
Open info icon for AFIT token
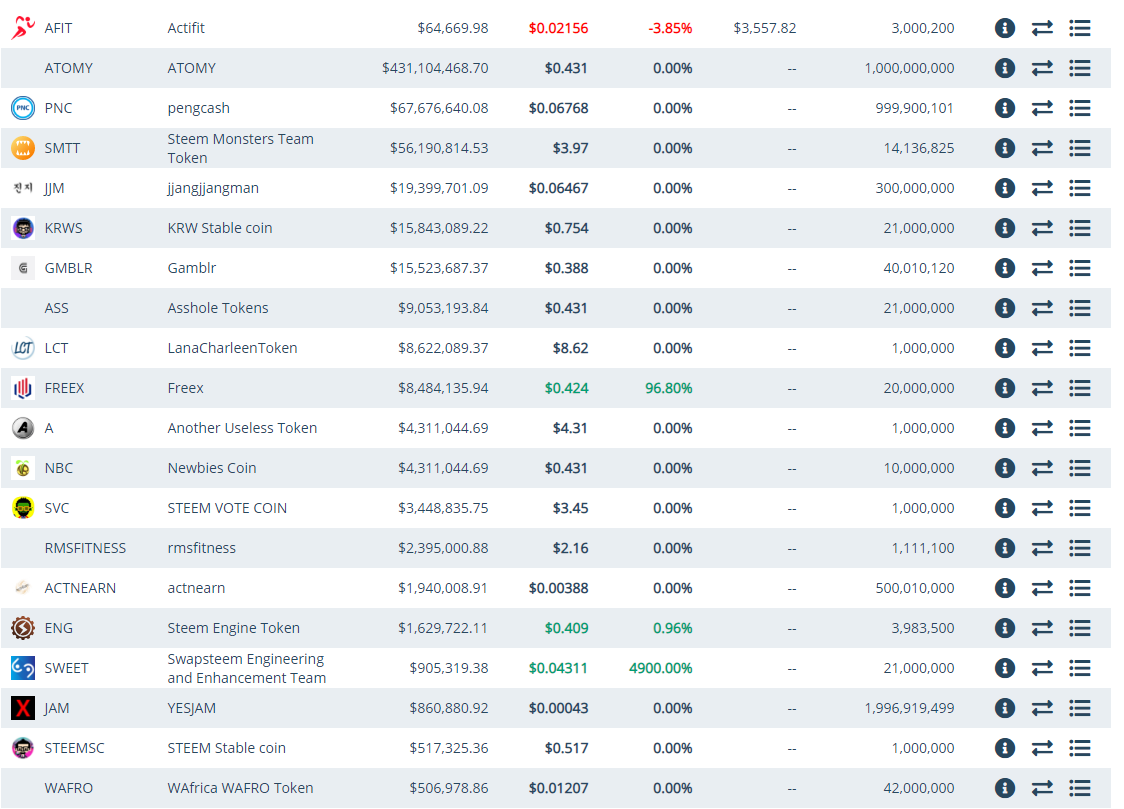pos(1005,28)
